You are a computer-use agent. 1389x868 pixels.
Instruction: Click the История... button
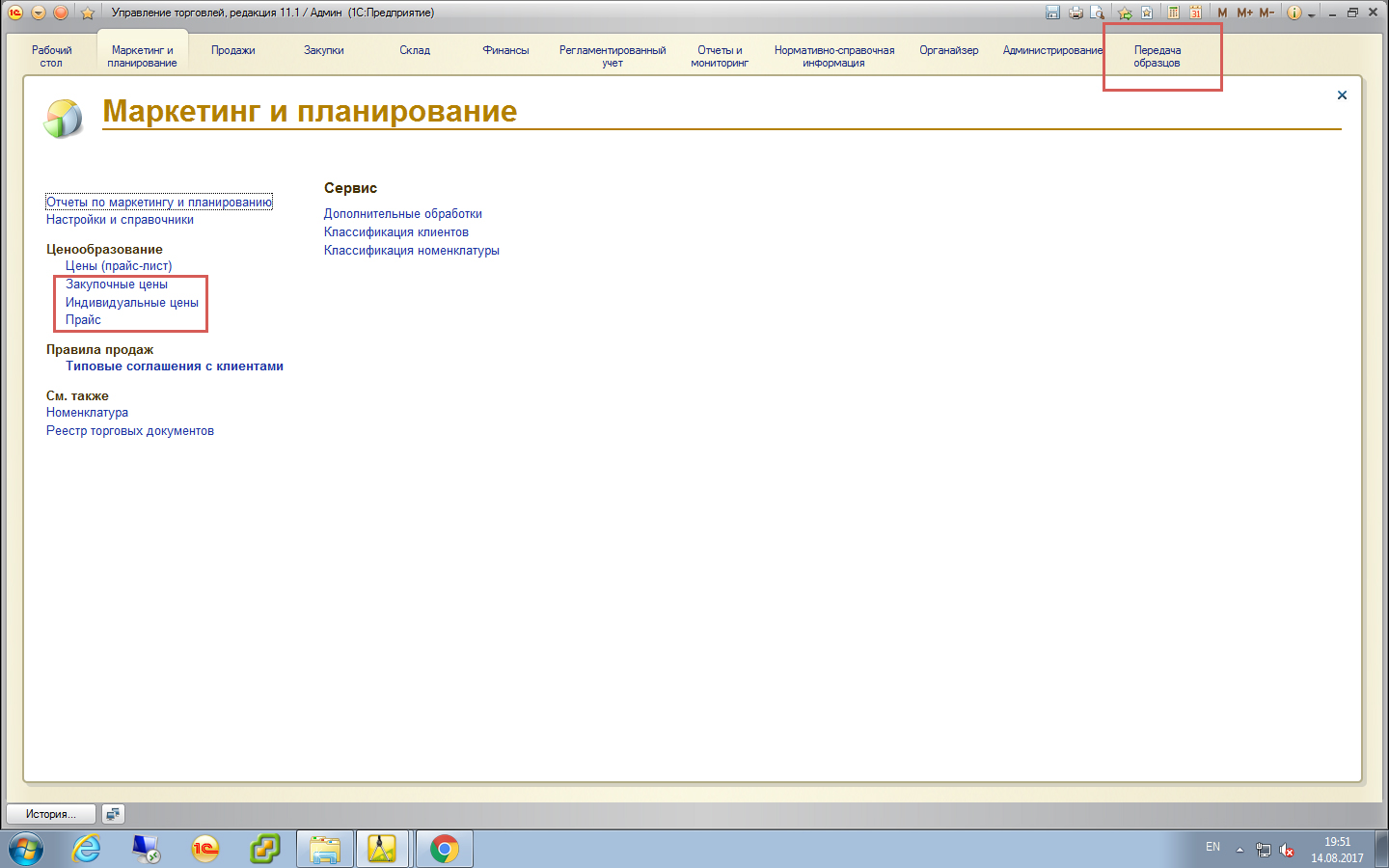click(x=51, y=814)
